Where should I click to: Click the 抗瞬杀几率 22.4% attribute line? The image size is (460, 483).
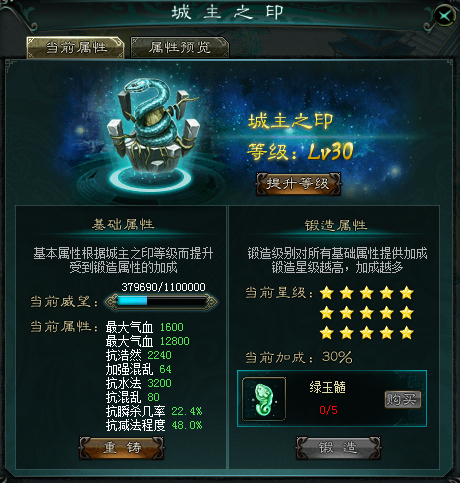pos(154,411)
